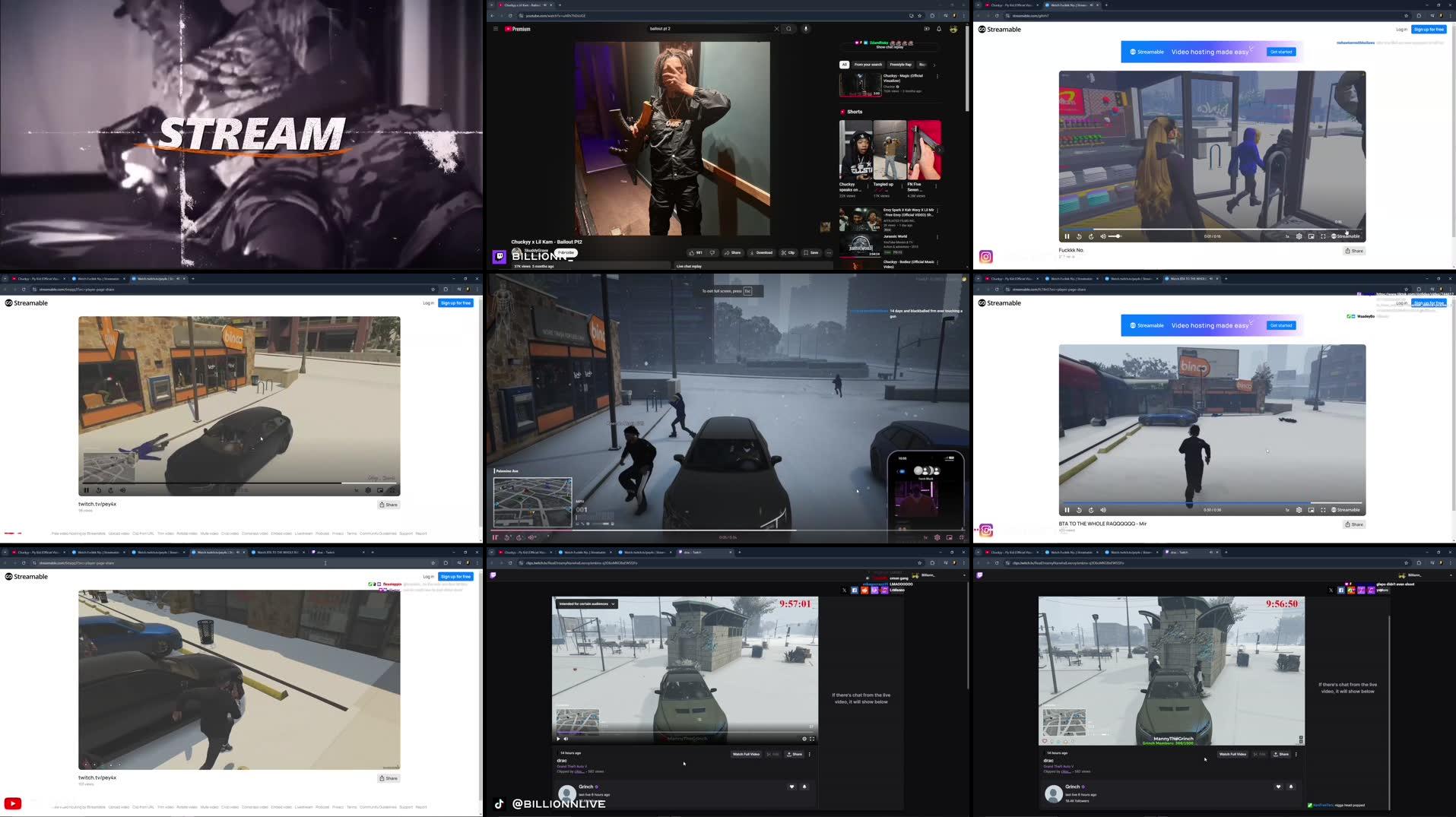Select the 'All' chip on YouTube
The image size is (1456, 817).
844,65
